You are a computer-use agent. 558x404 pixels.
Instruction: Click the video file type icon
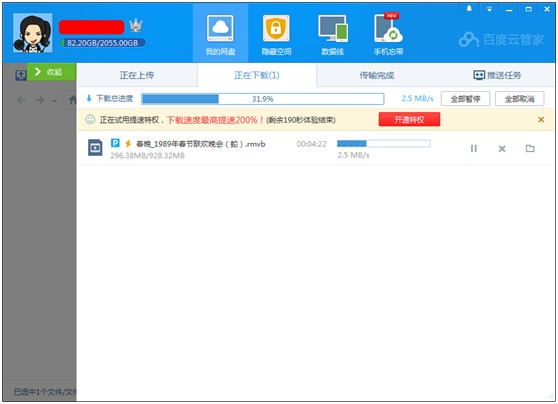tap(95, 148)
